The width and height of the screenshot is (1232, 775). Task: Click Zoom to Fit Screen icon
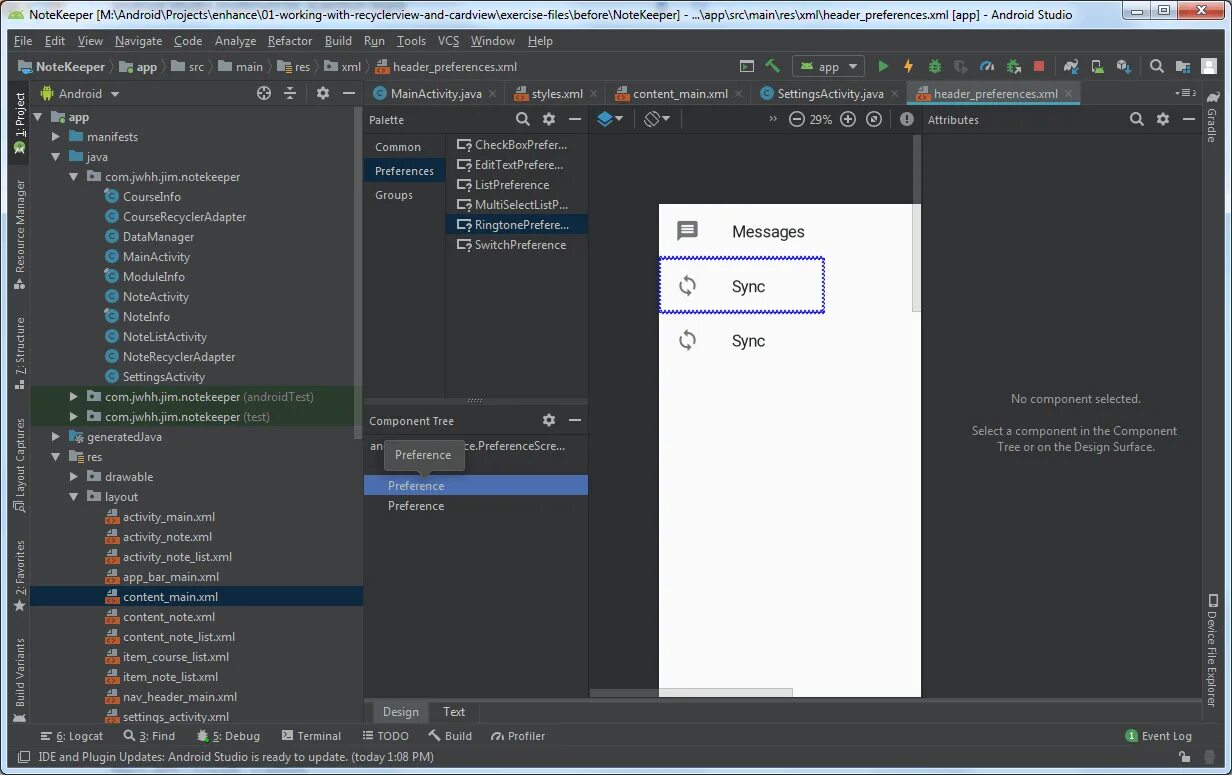click(874, 119)
